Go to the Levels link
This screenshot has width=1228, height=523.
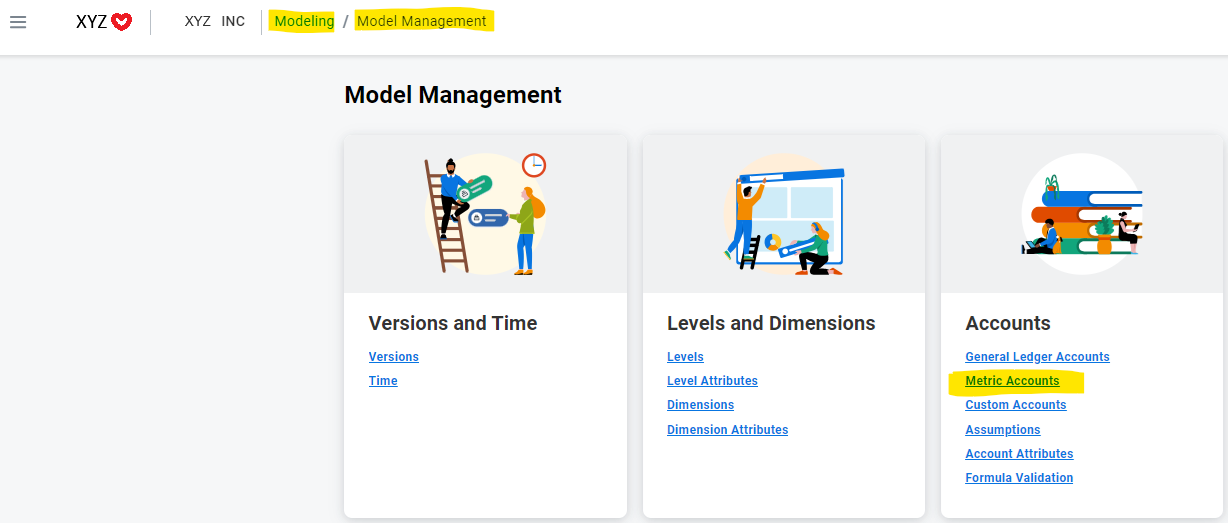685,357
